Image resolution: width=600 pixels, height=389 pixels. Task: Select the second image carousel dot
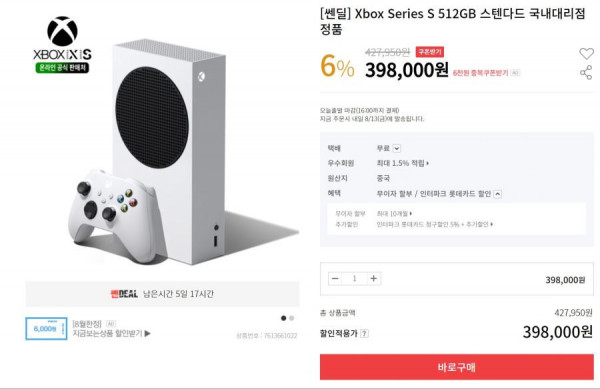[x=292, y=318]
